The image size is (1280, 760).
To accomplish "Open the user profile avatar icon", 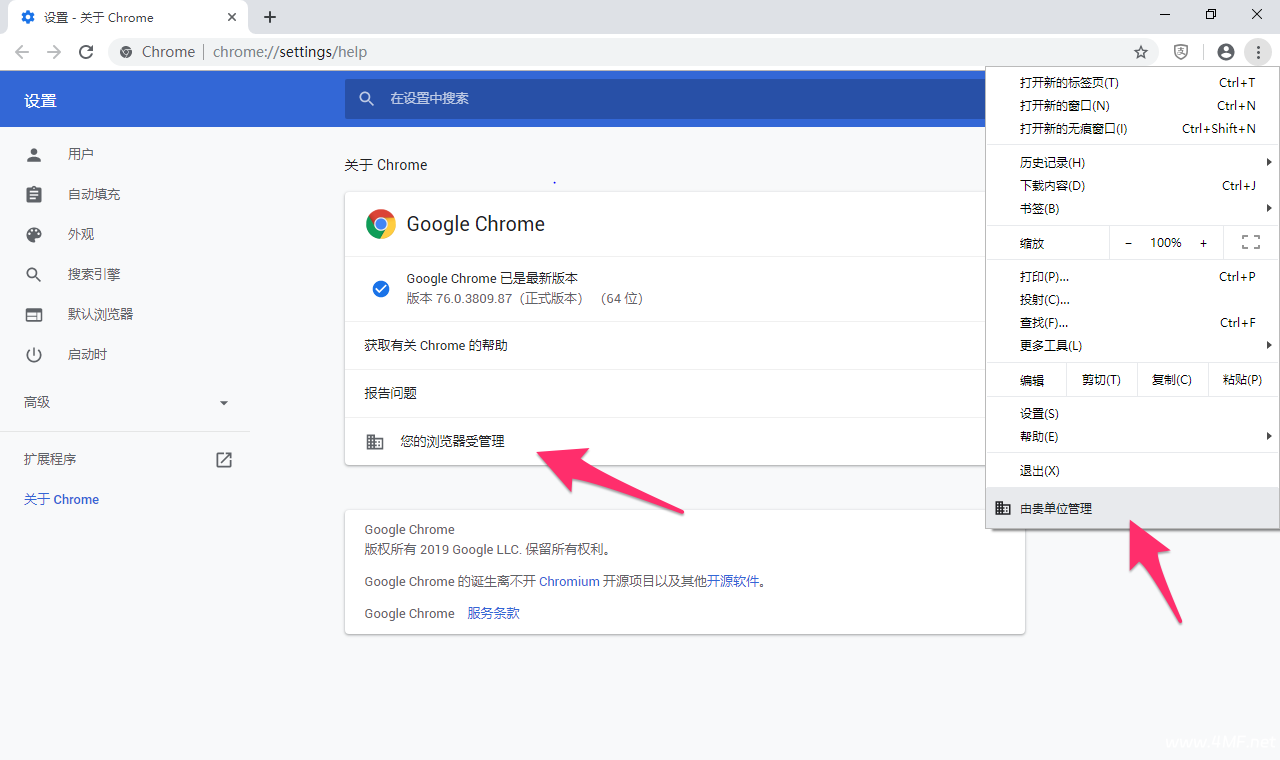I will coord(1225,52).
